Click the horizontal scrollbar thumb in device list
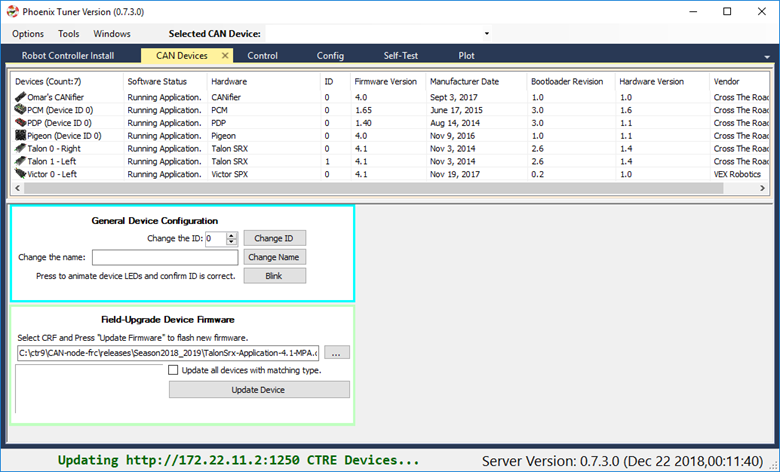 point(373,188)
